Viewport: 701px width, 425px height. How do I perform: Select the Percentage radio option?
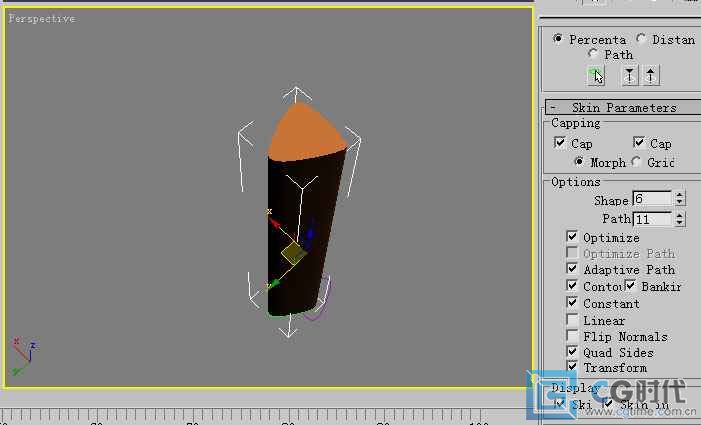[557, 38]
